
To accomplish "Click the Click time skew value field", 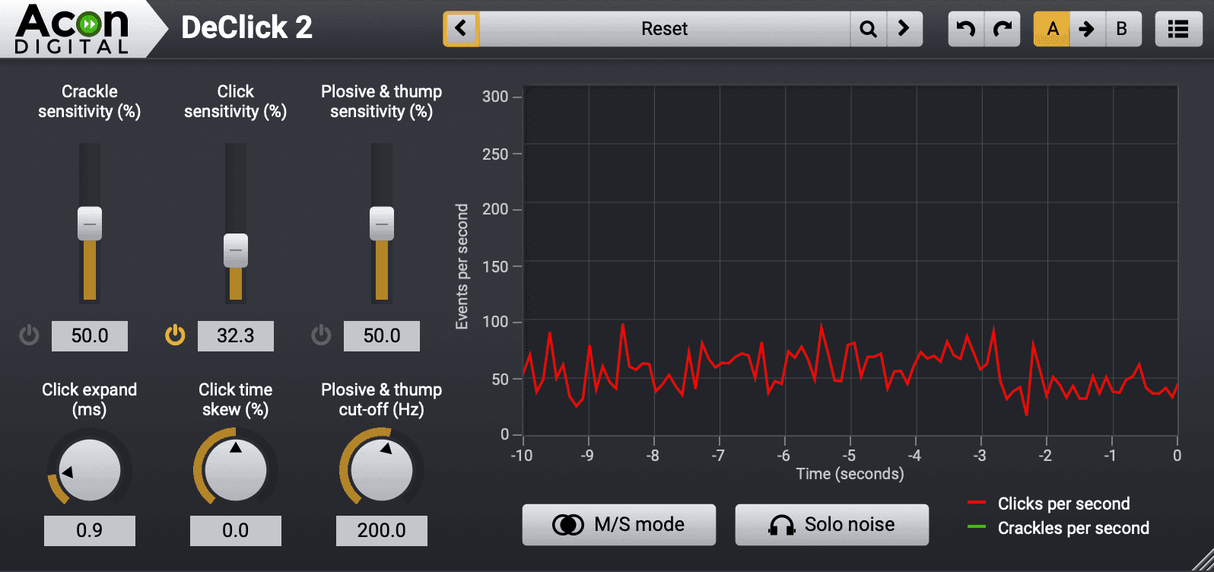I will tap(235, 531).
